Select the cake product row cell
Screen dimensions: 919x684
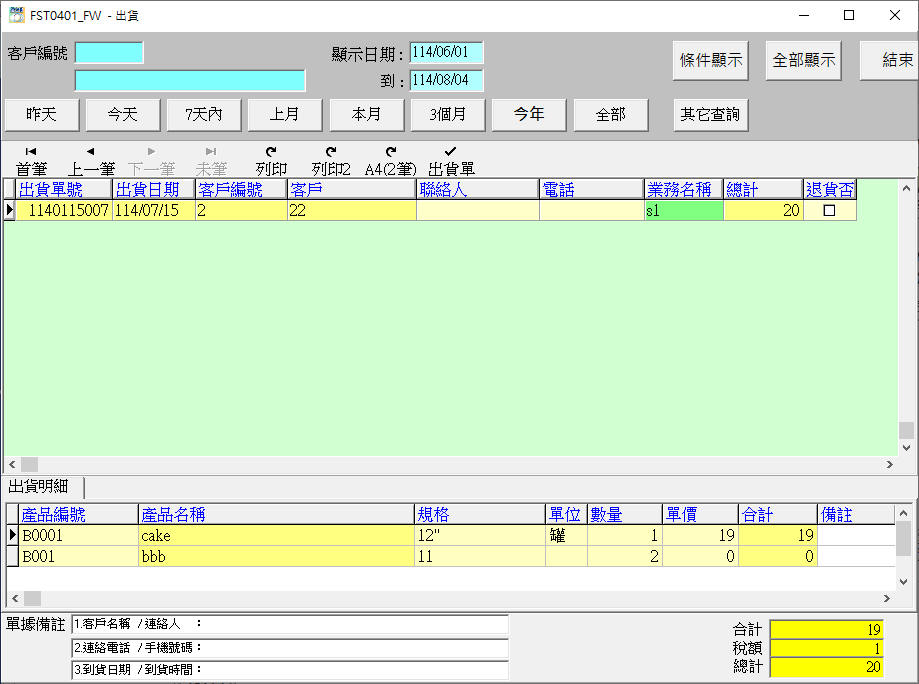(x=275, y=536)
